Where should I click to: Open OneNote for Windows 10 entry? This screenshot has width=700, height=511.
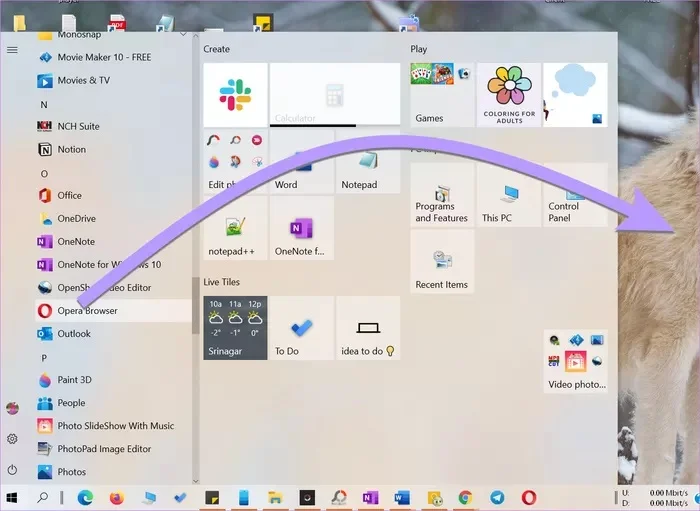tap(113, 265)
